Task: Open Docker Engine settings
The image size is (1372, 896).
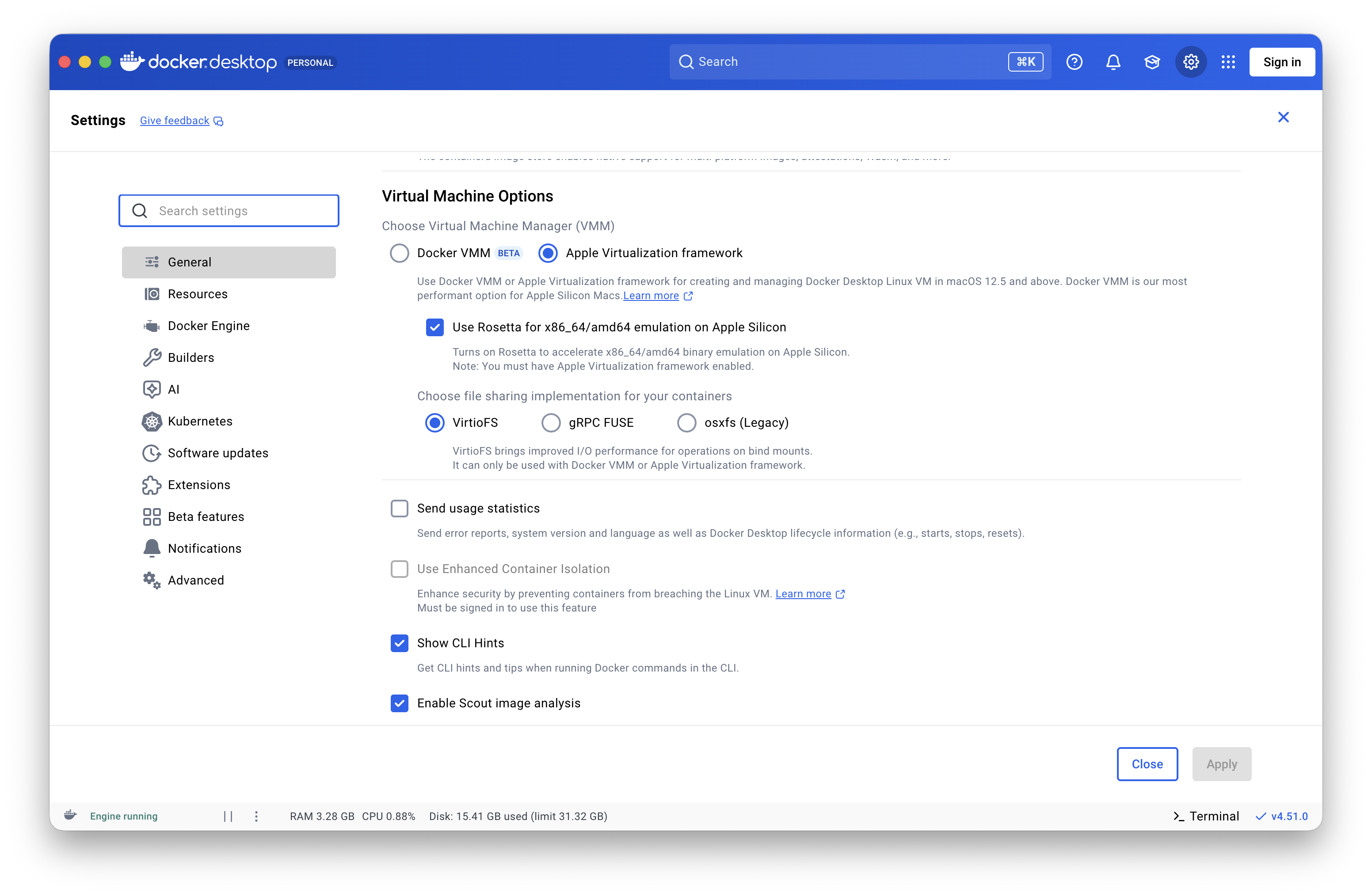Action: pyautogui.click(x=229, y=326)
